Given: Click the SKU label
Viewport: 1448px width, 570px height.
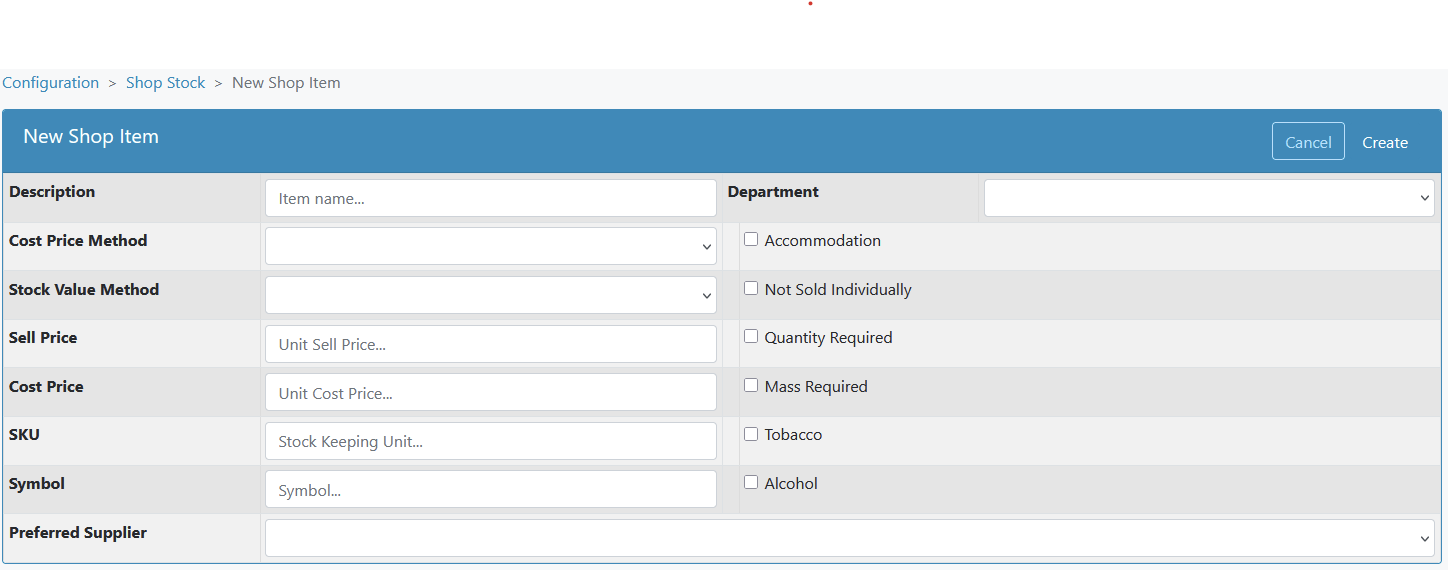Looking at the screenshot, I should pos(24,435).
